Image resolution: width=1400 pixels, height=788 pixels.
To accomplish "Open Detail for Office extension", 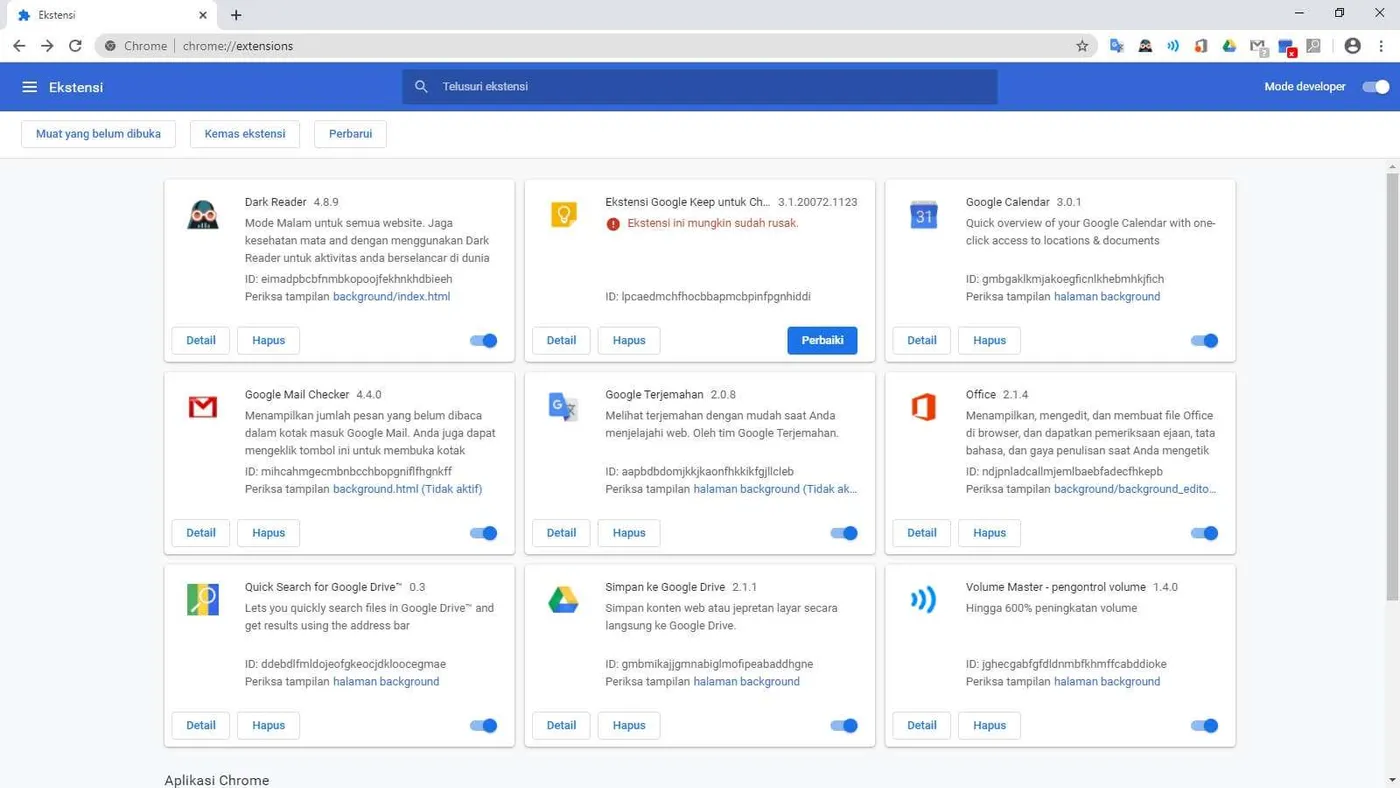I will [x=922, y=533].
